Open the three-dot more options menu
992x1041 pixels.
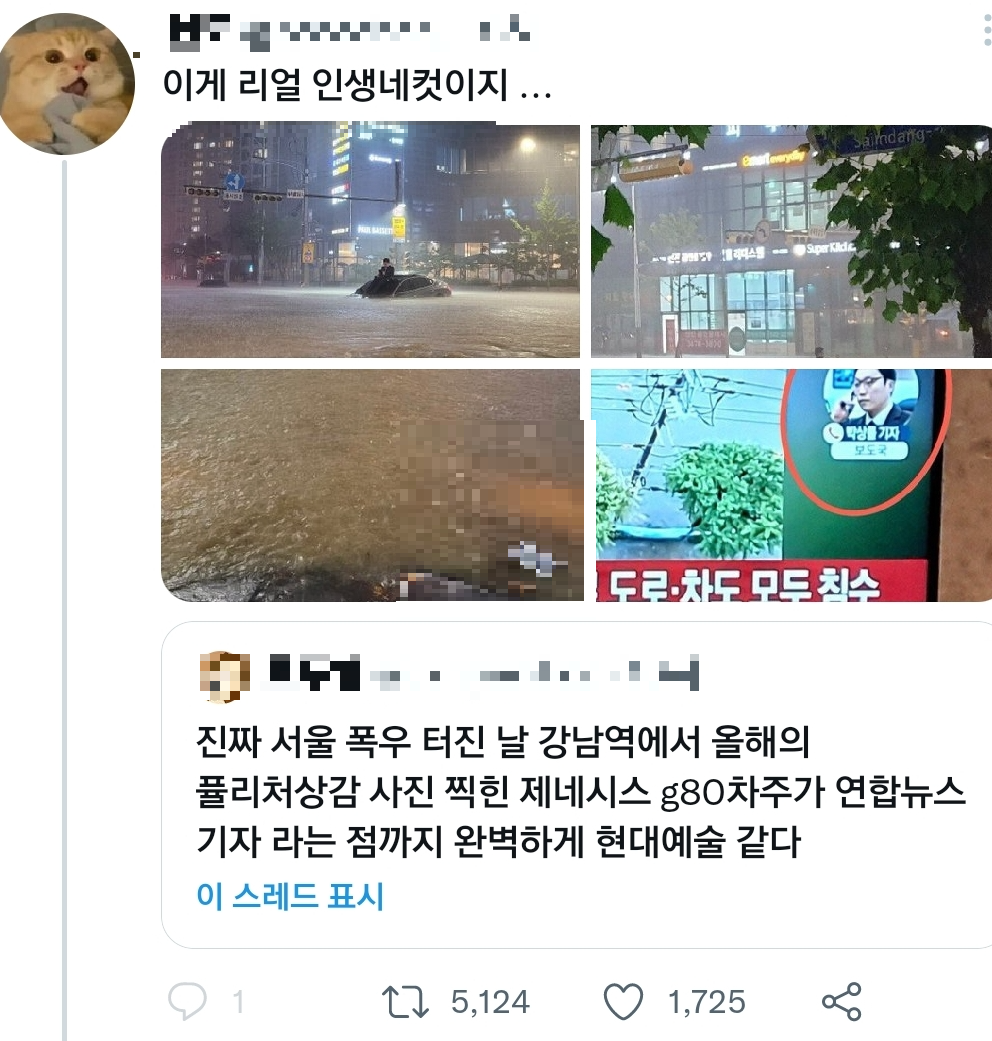click(x=987, y=31)
